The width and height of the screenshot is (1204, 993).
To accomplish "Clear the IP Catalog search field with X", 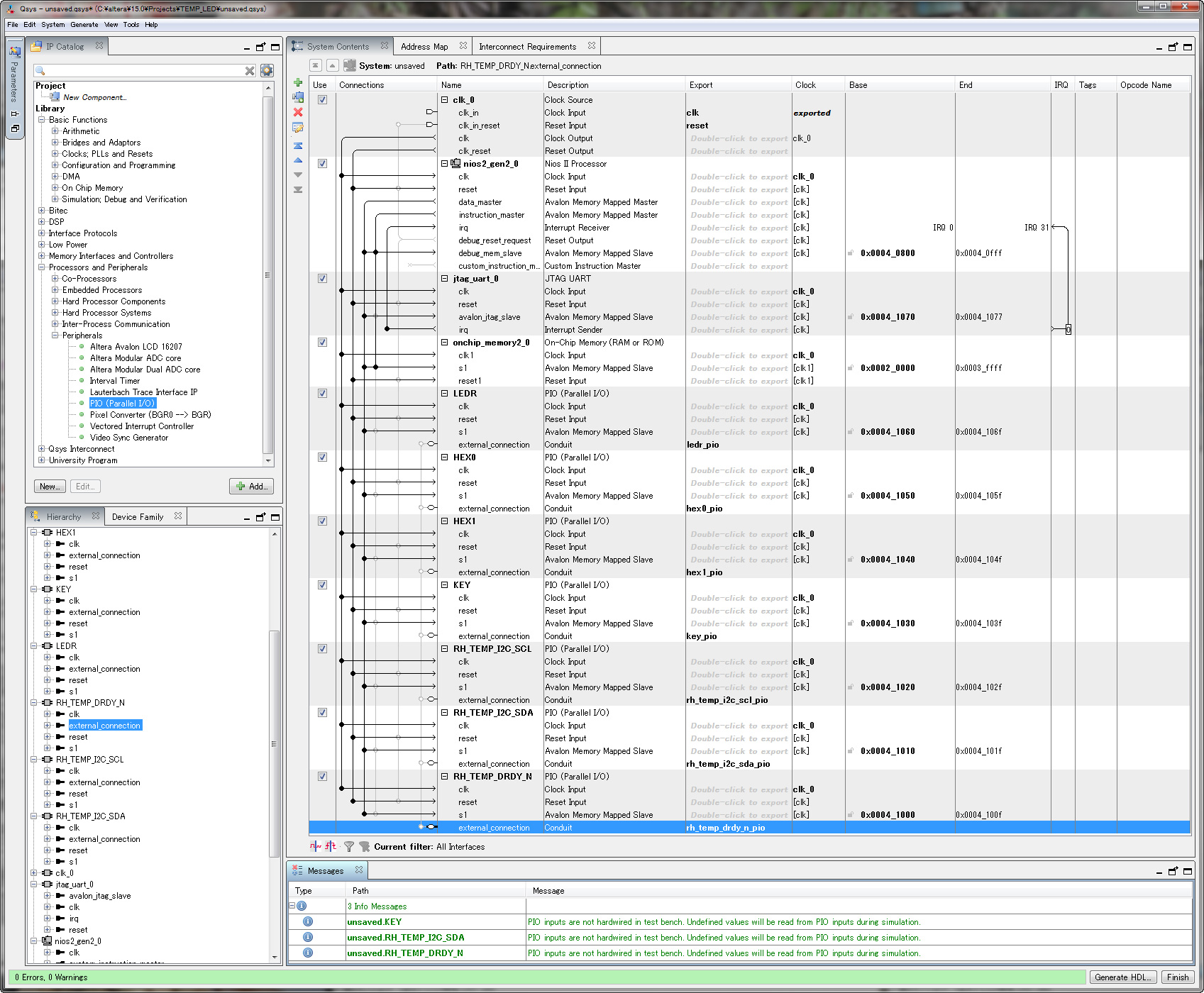I will (250, 70).
